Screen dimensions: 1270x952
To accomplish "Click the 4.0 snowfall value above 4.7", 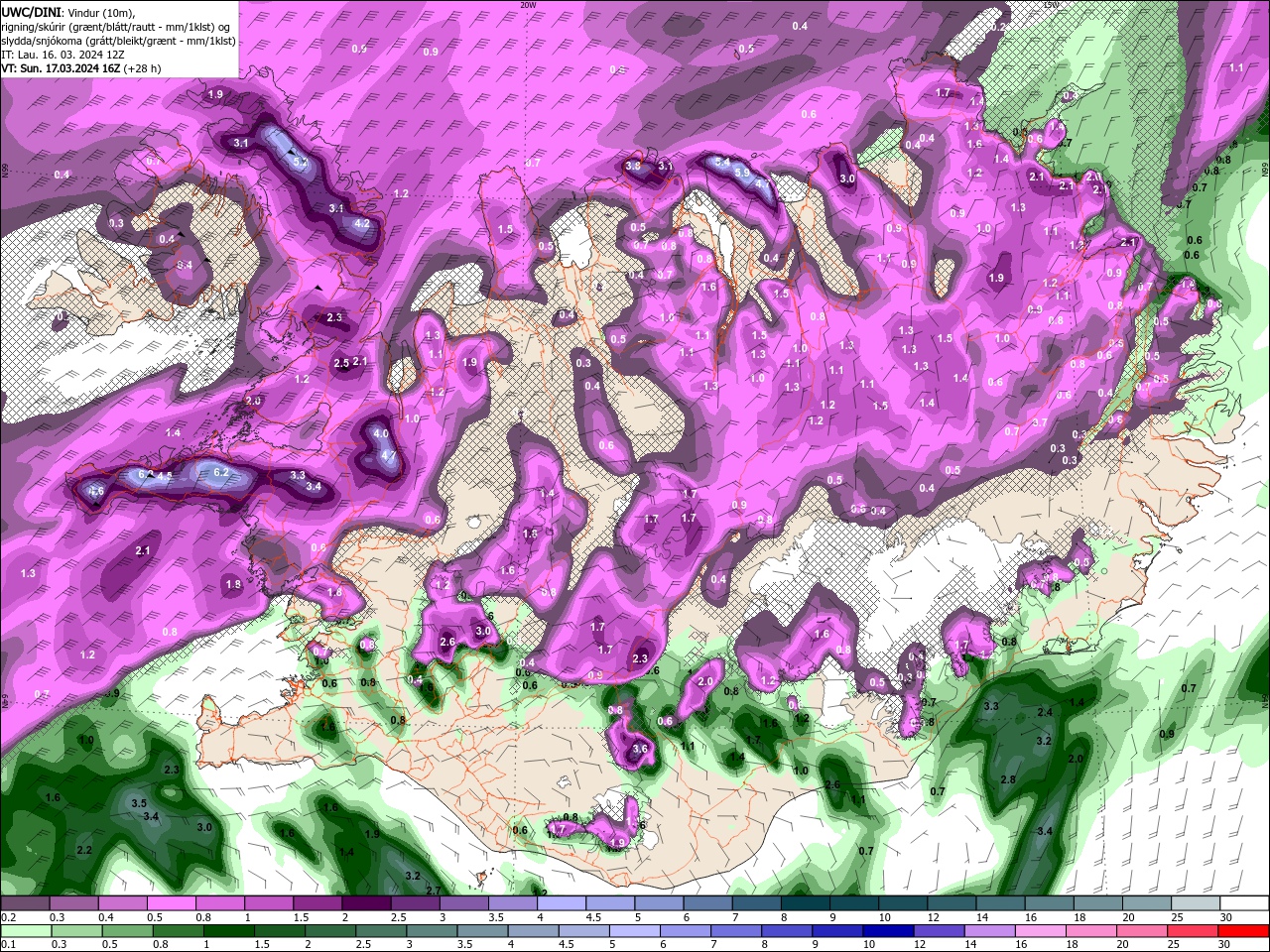I will (x=381, y=434).
